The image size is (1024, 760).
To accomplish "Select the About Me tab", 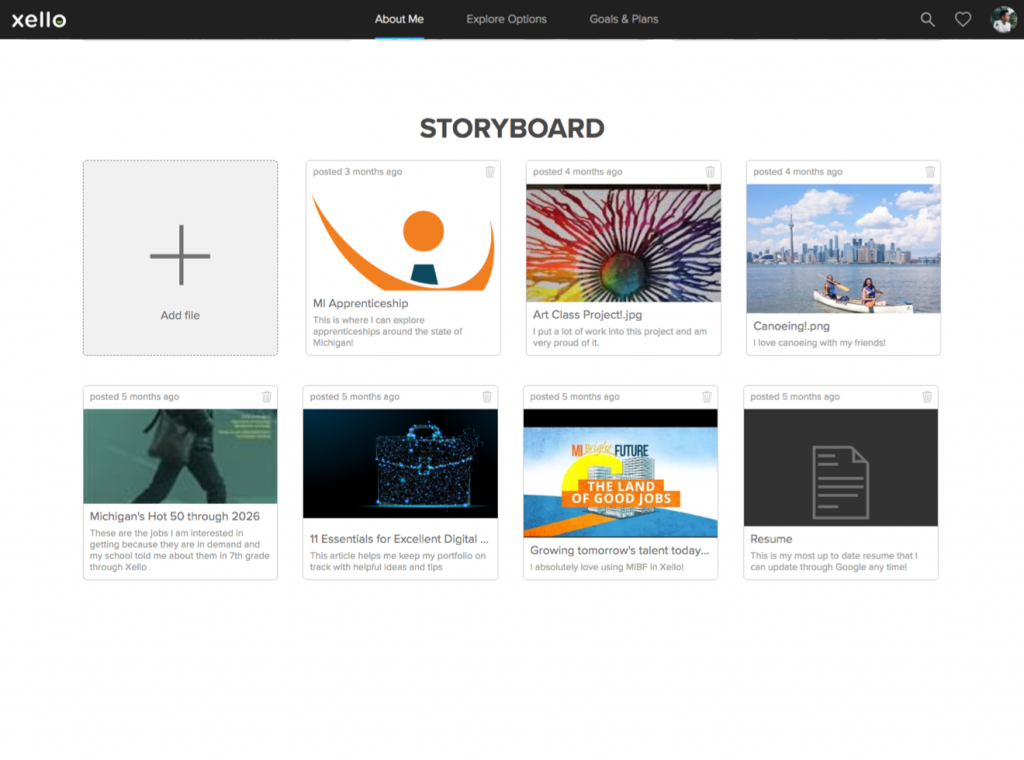I will tap(399, 19).
